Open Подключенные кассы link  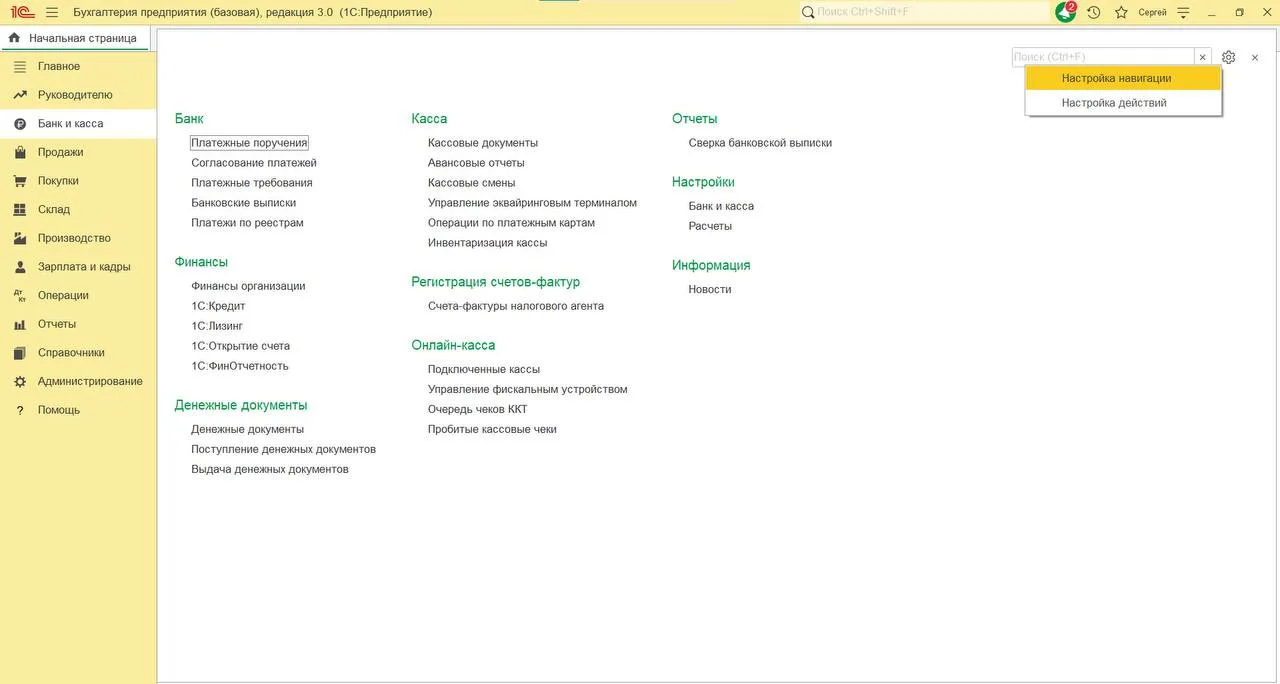[x=484, y=369]
